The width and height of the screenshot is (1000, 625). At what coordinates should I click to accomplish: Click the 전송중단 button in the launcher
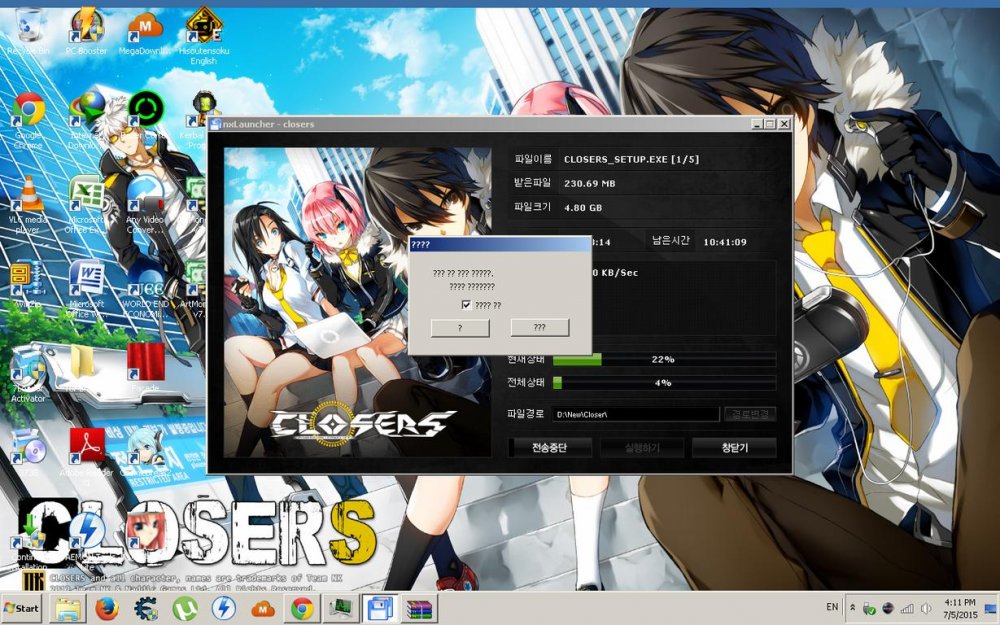pos(548,448)
